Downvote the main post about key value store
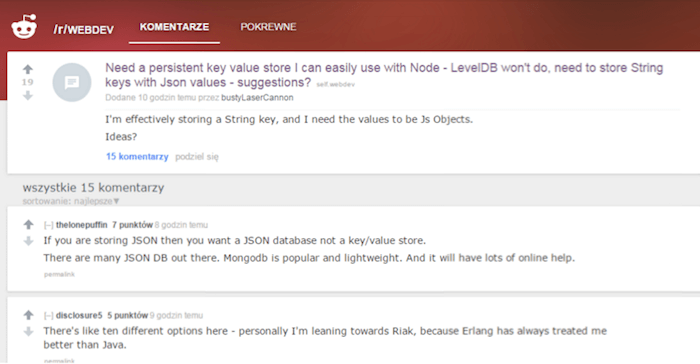This screenshot has height=364, width=700. click(x=28, y=95)
